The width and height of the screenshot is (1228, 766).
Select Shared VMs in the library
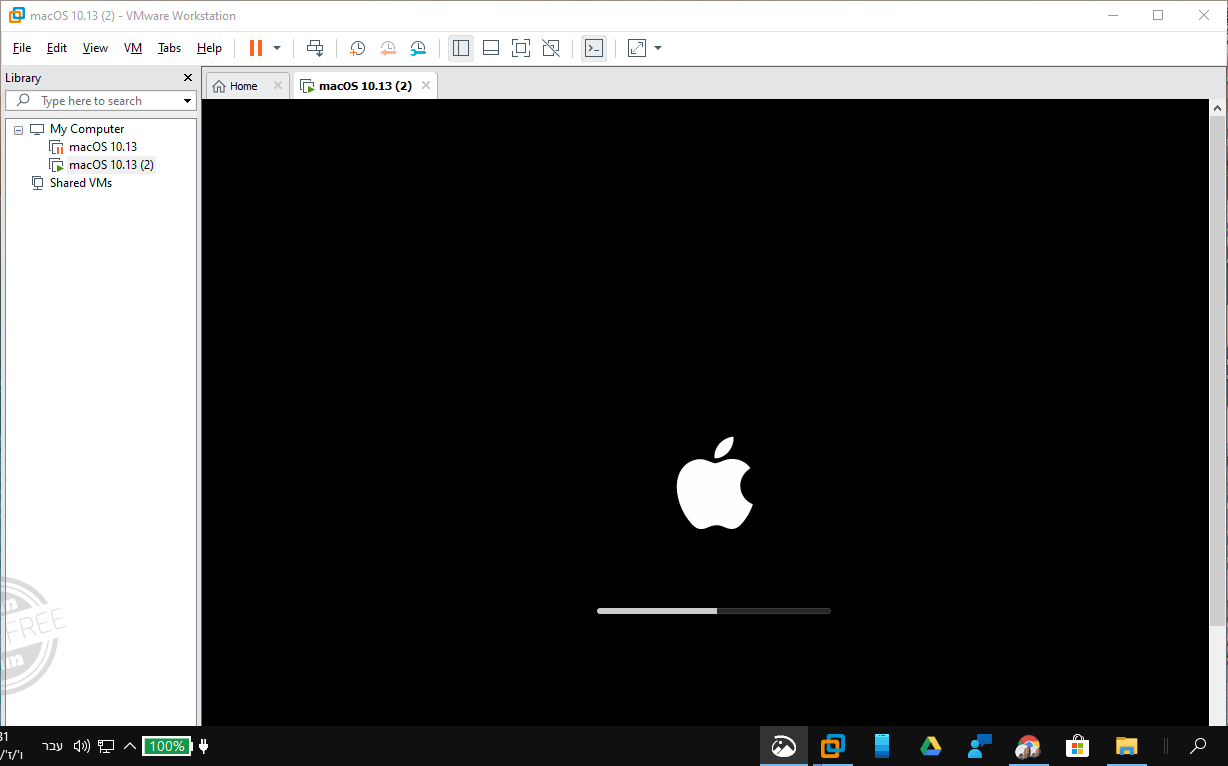click(x=81, y=183)
